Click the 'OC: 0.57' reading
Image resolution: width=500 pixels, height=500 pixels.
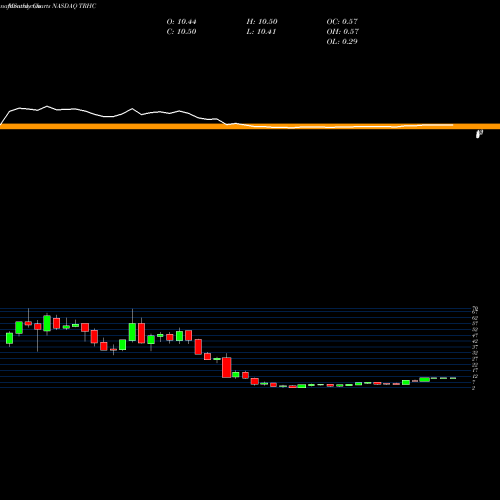pyautogui.click(x=342, y=22)
